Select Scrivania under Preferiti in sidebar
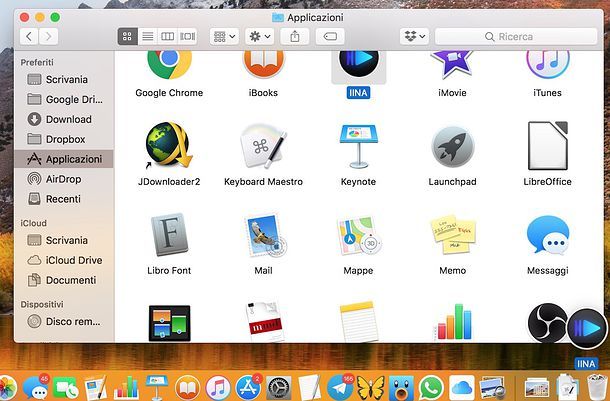The image size is (610, 401). click(x=64, y=79)
